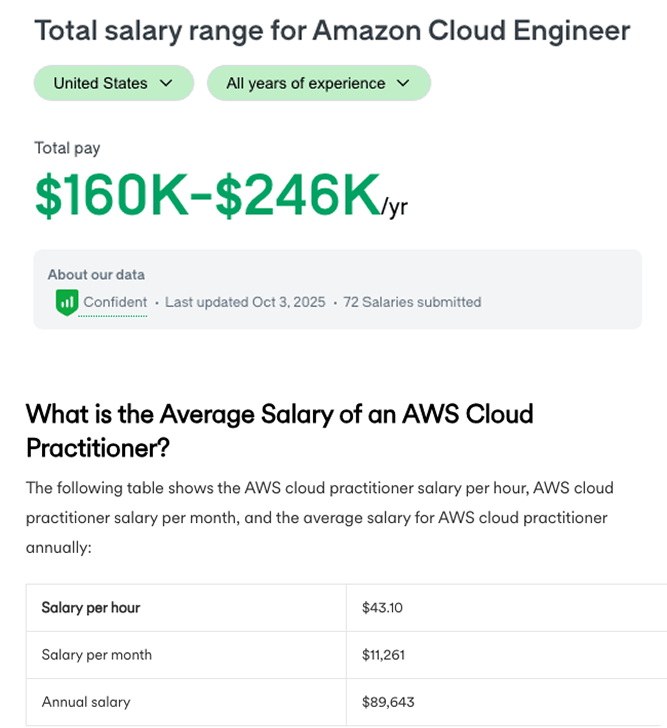
Task: Expand the All years of experience filter
Action: coord(317,83)
